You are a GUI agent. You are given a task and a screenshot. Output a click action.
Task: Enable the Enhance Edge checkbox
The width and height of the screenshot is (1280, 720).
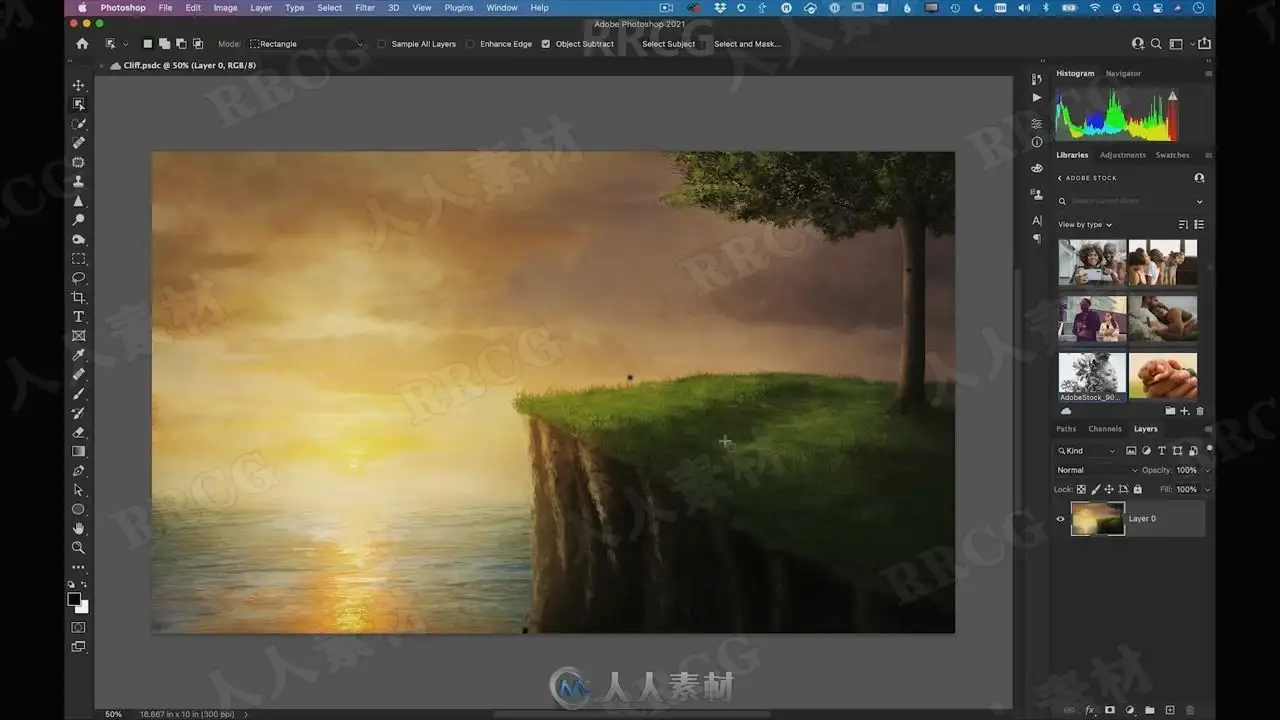pyautogui.click(x=470, y=44)
